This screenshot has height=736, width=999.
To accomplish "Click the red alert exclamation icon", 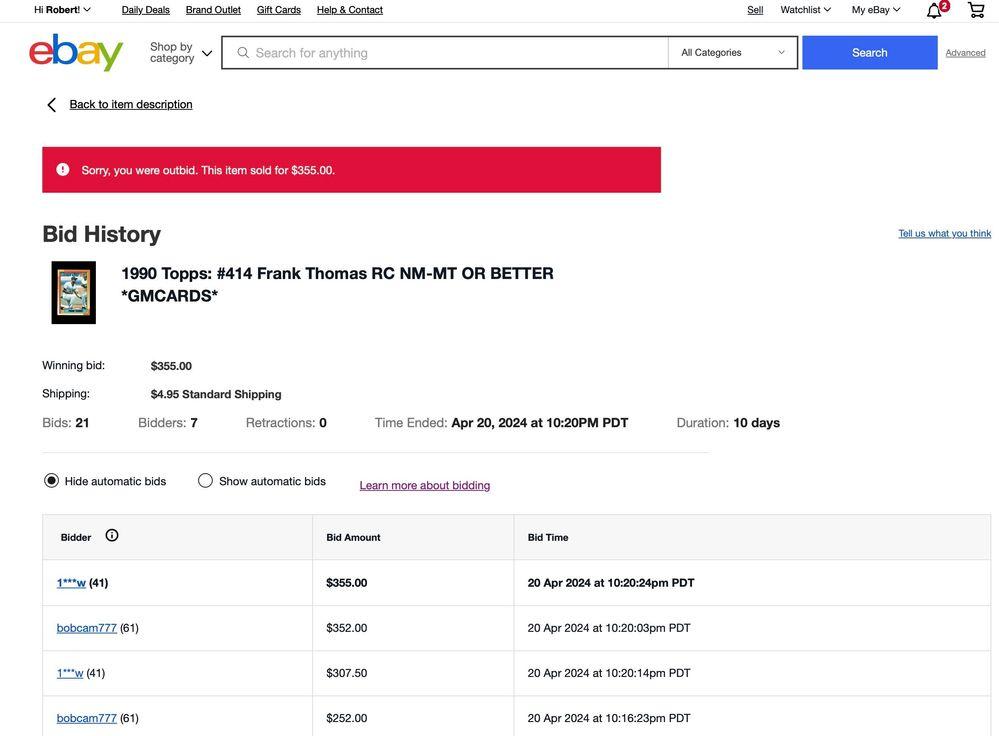I will [x=62, y=170].
